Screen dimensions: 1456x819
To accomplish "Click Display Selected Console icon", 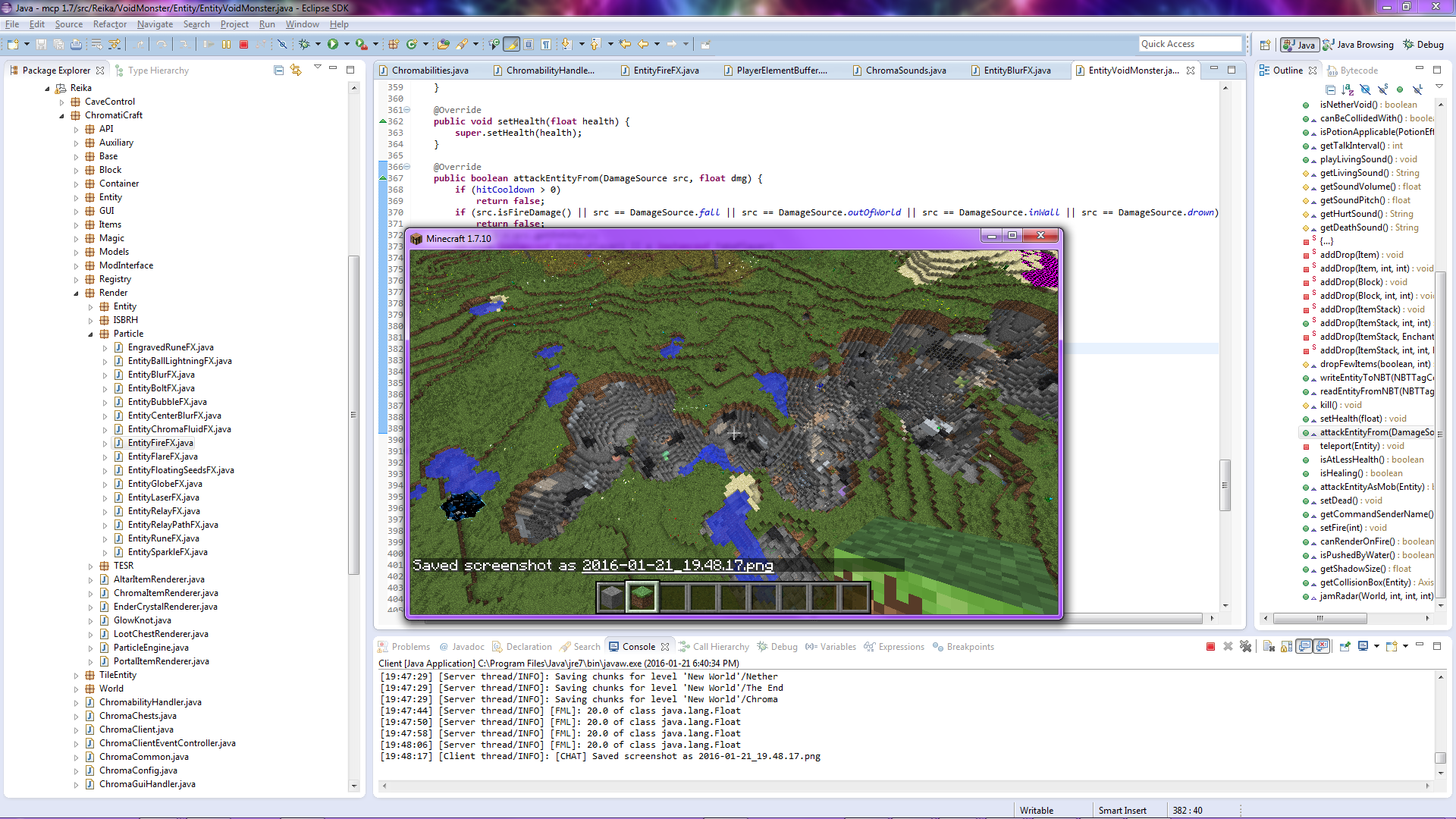I will pyautogui.click(x=1363, y=646).
